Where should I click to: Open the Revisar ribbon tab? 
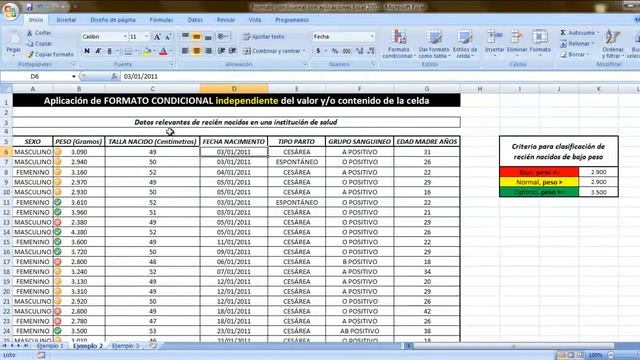225,20
